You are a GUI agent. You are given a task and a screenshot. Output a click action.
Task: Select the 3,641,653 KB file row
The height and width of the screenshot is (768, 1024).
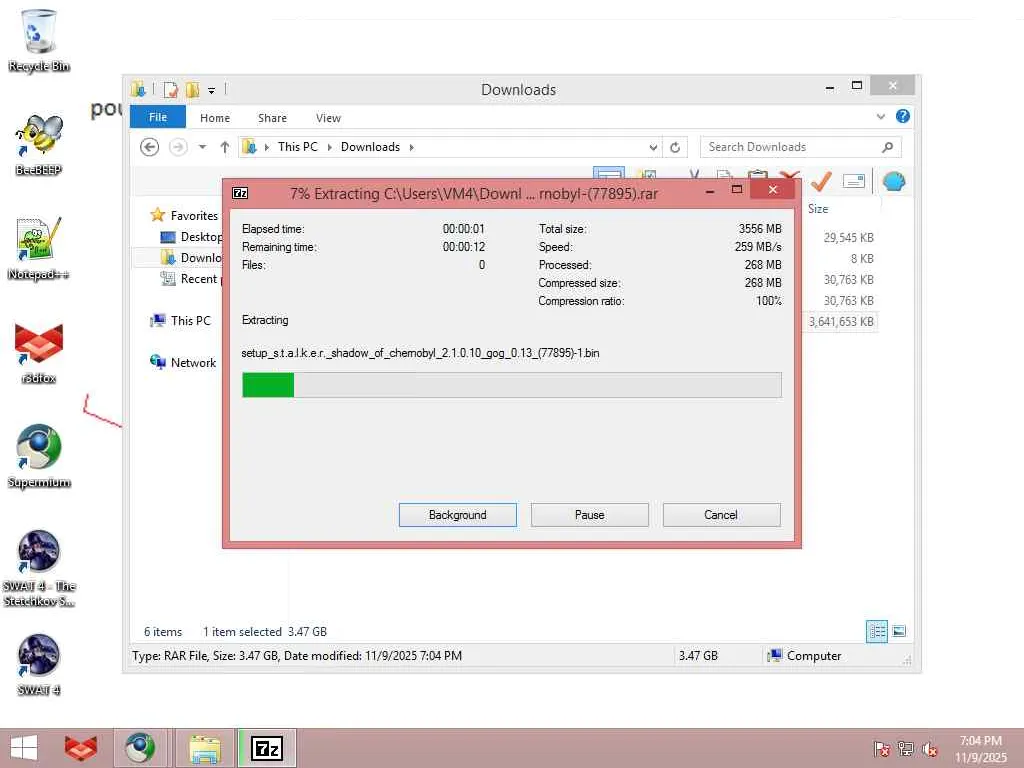840,321
